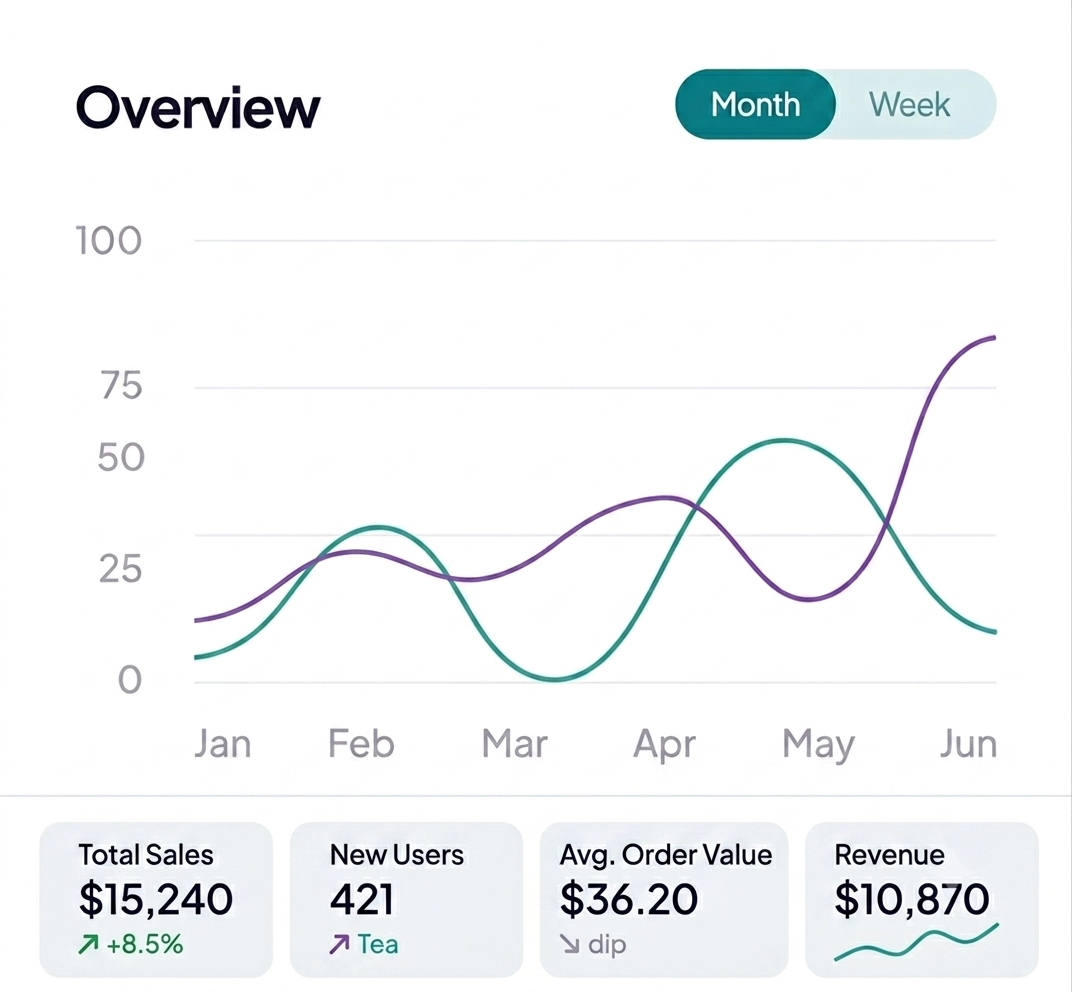The height and width of the screenshot is (992, 1072).
Task: Click the Mar label on the x-axis
Action: coord(515,744)
